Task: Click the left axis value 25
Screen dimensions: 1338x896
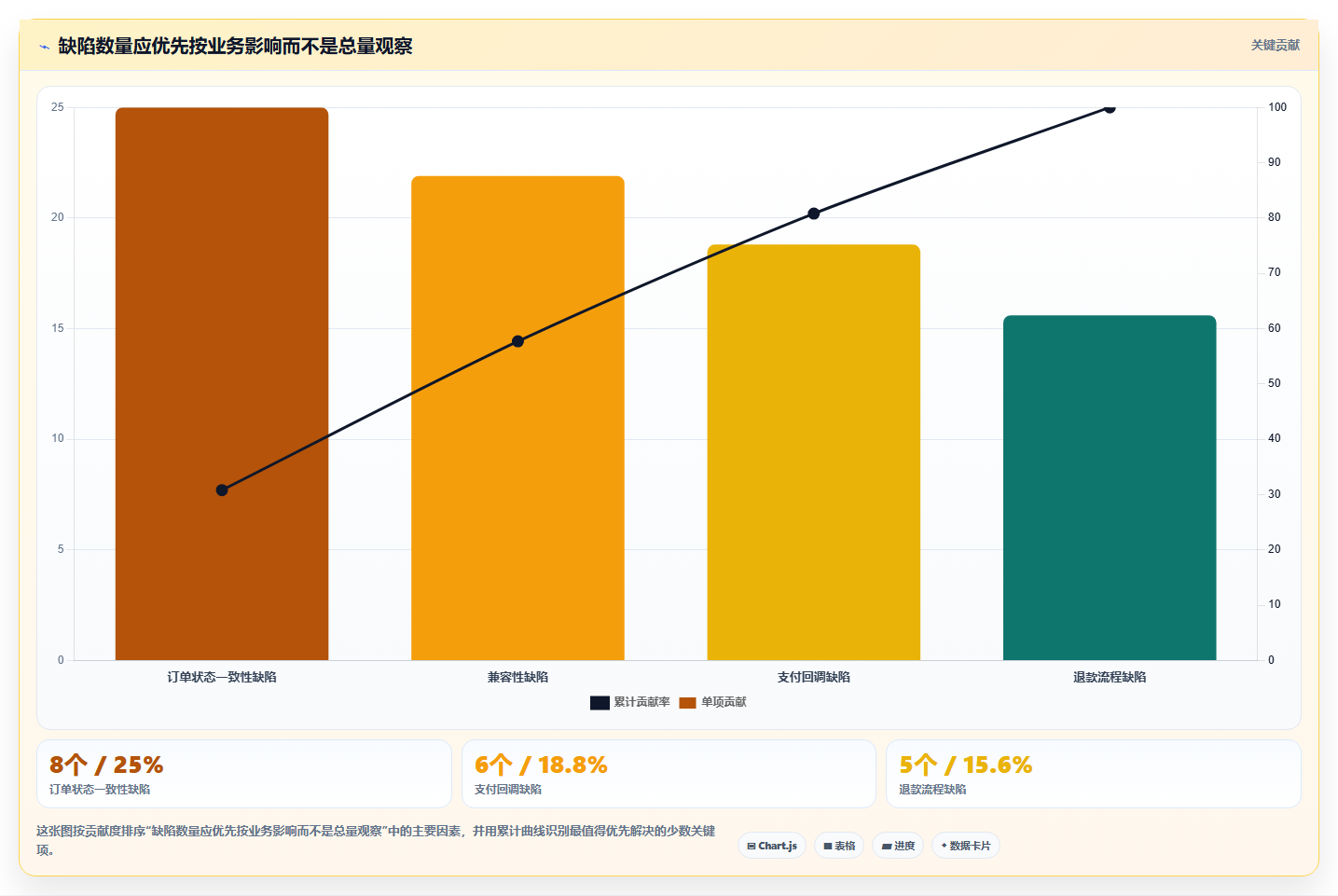Action: 58,107
